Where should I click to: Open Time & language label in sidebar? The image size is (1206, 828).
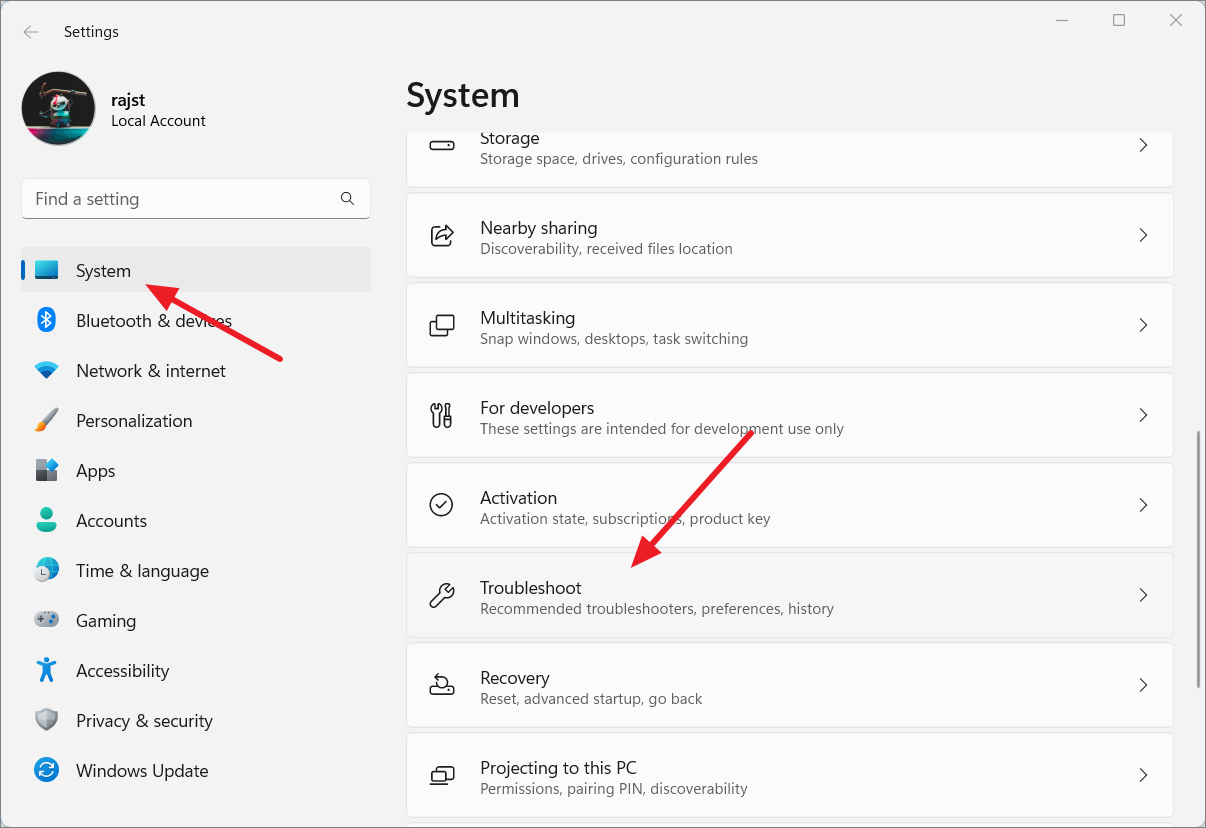[142, 571]
